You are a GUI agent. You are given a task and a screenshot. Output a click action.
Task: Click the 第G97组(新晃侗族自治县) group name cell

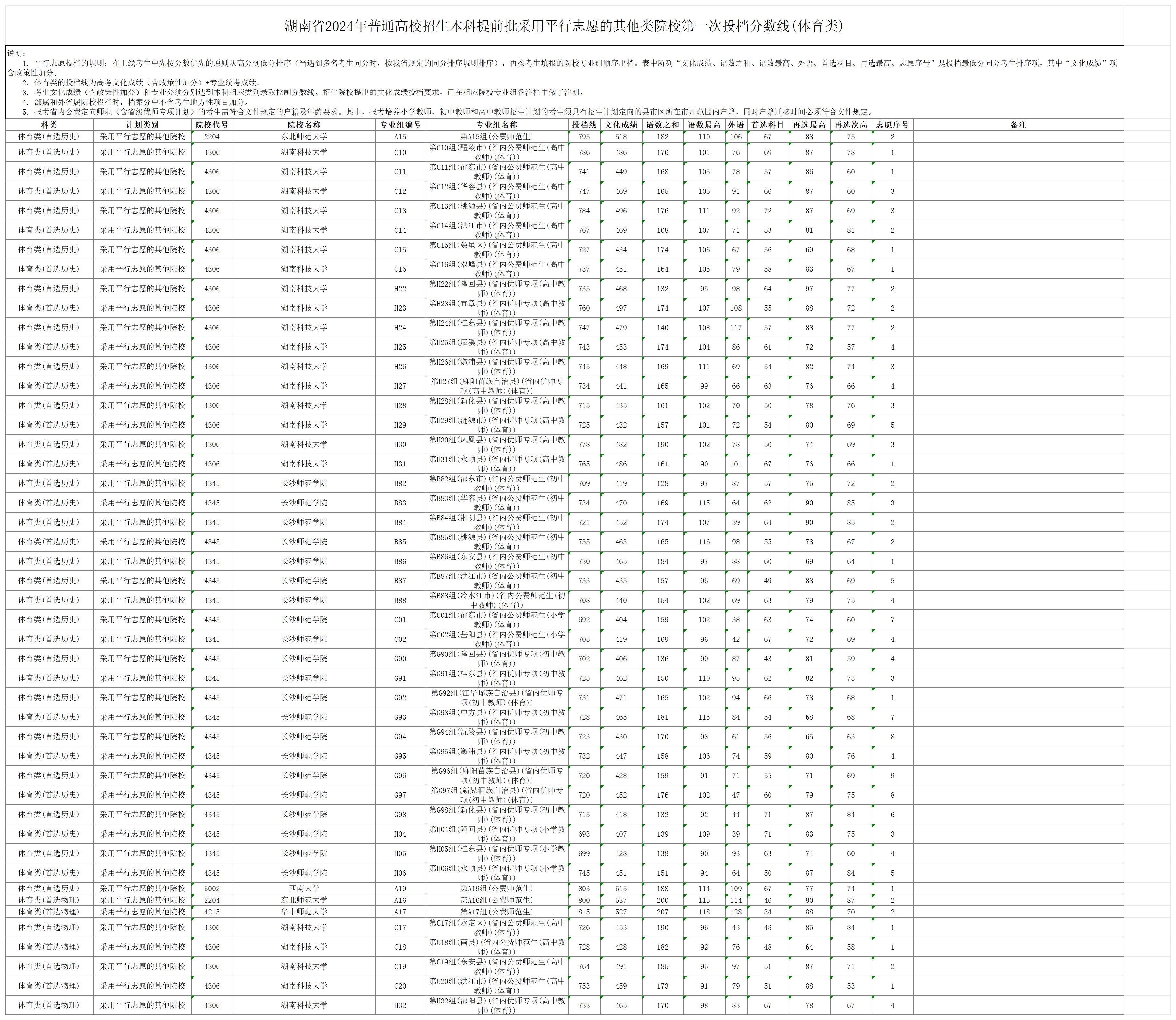pyautogui.click(x=497, y=795)
